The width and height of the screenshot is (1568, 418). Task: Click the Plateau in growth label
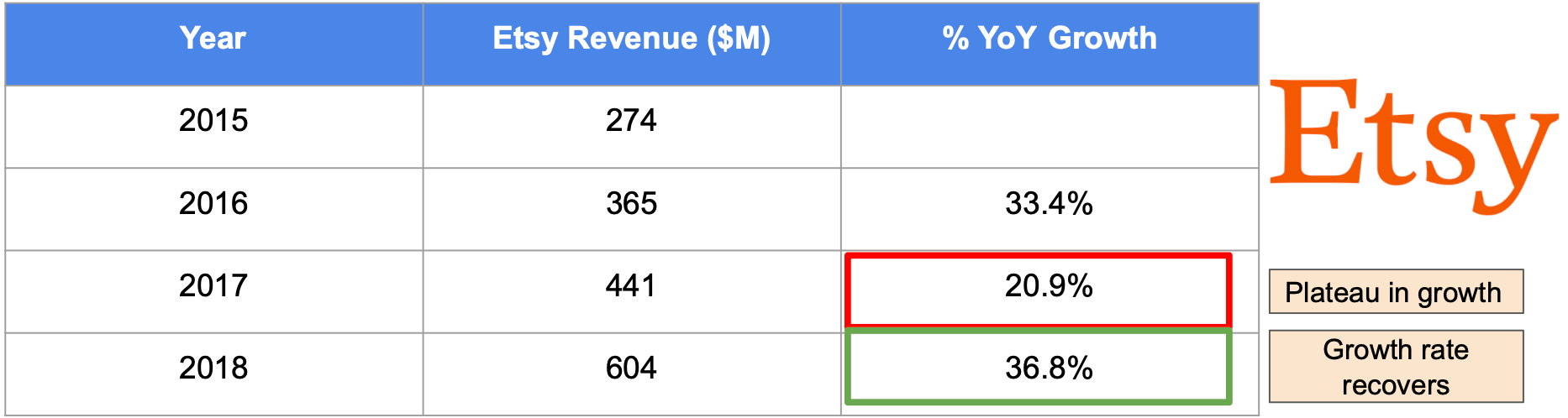coord(1396,291)
